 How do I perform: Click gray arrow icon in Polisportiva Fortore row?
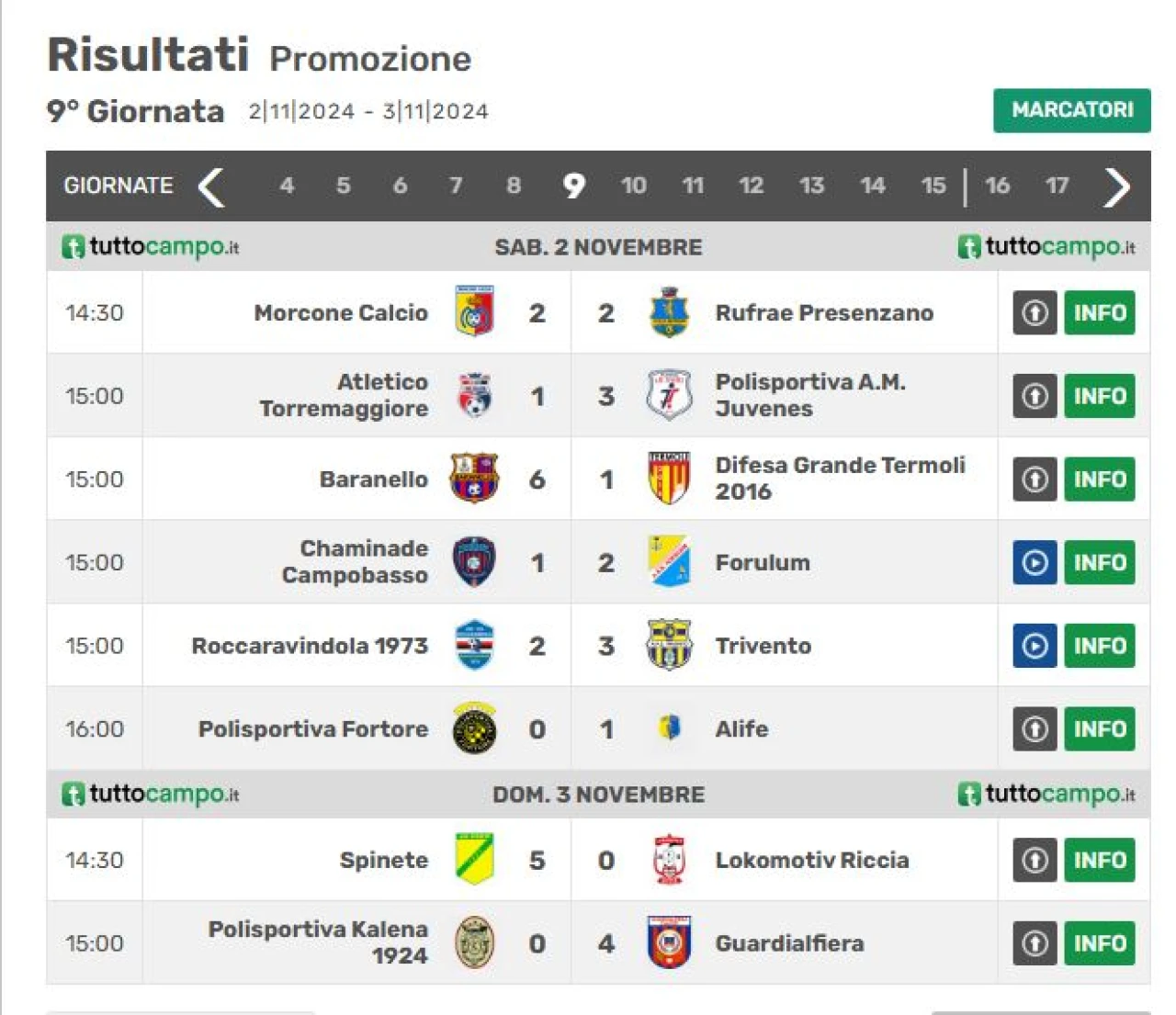coord(1035,729)
